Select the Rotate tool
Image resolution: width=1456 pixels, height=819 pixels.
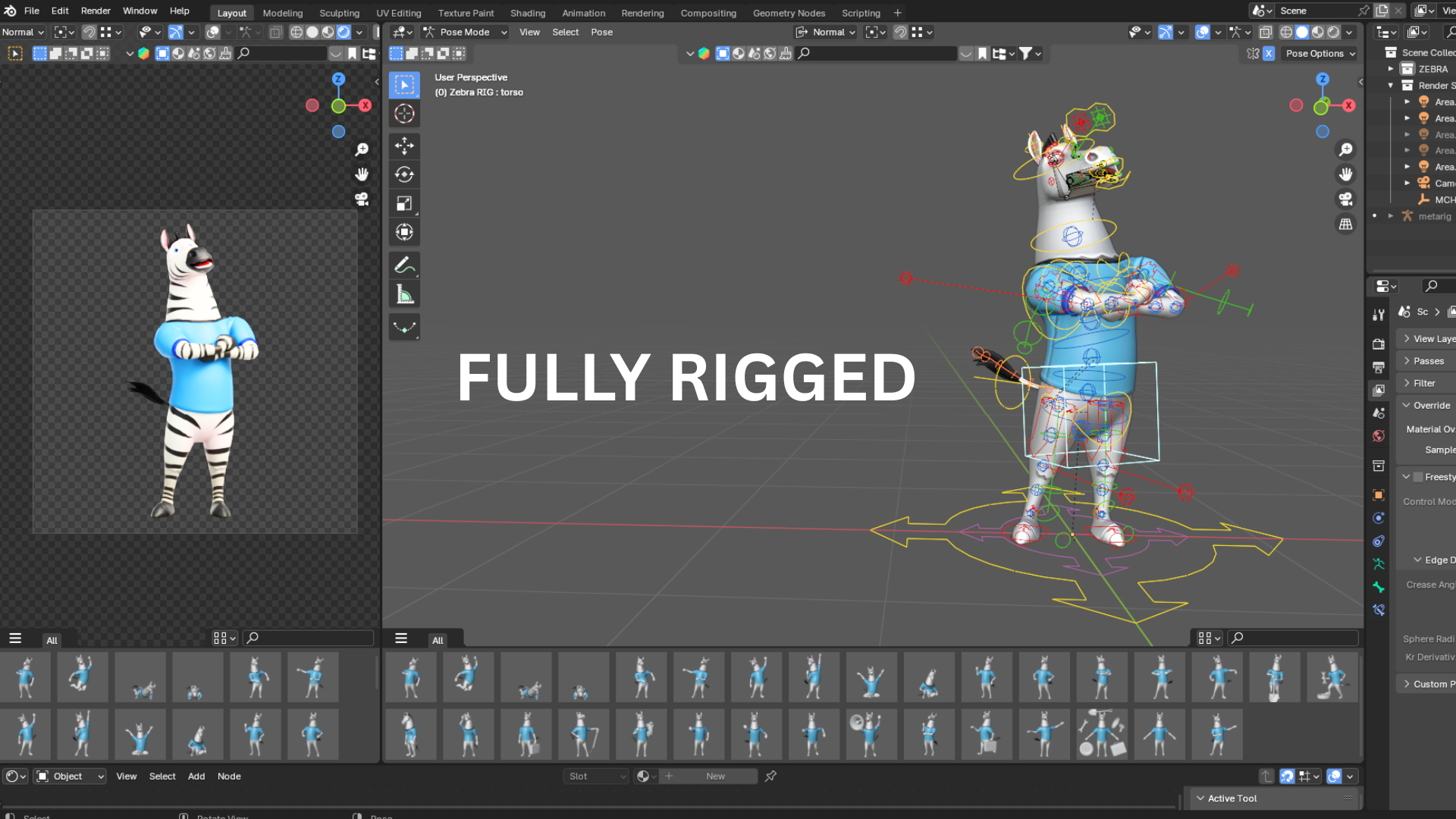click(x=404, y=174)
